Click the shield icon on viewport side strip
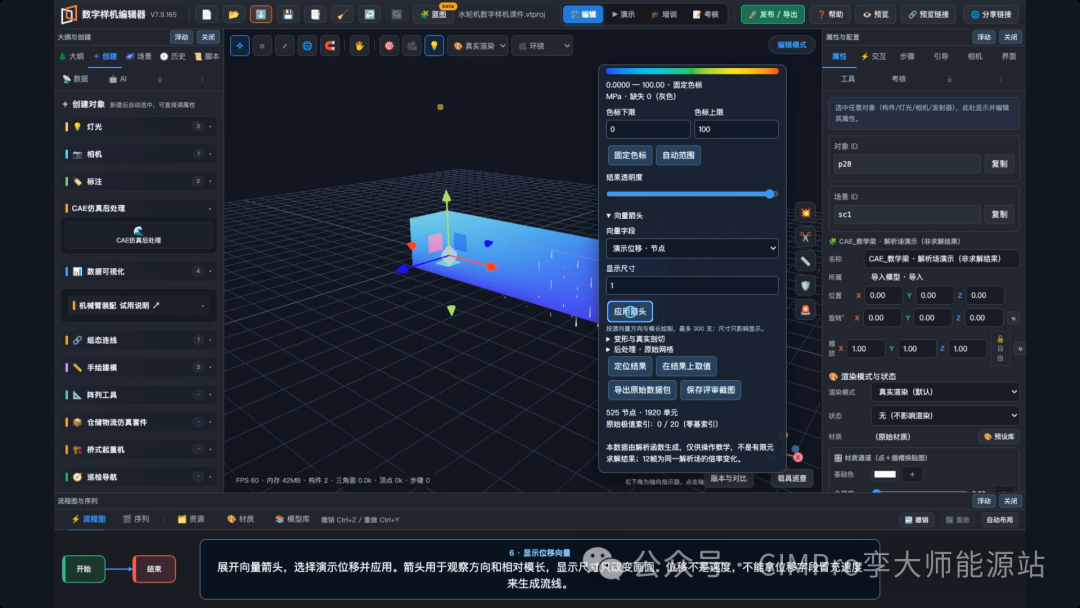 tap(805, 285)
